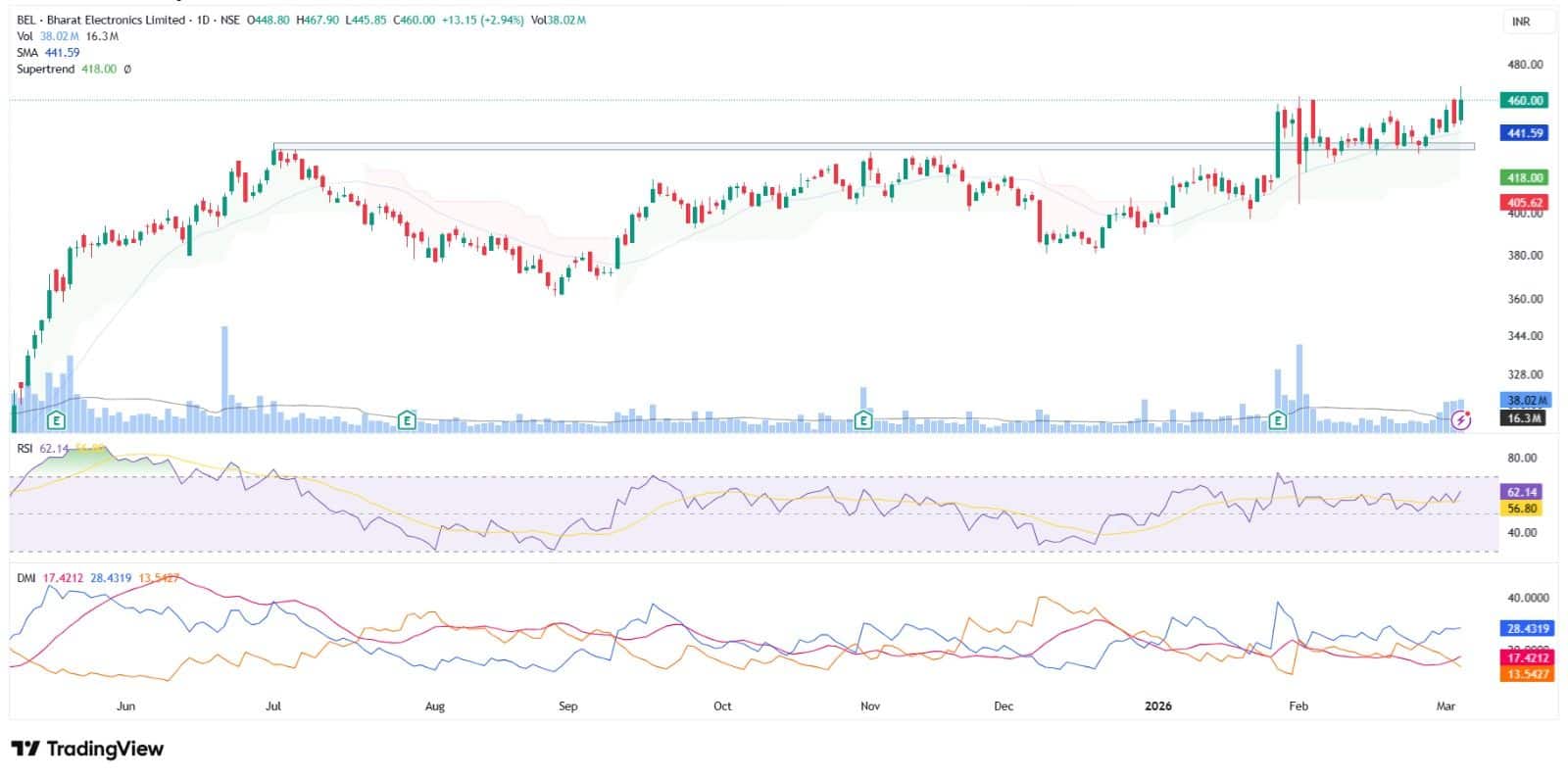Screen dimensions: 1568x778
Task: Click the green 460.00 last price label
Action: 1525,100
